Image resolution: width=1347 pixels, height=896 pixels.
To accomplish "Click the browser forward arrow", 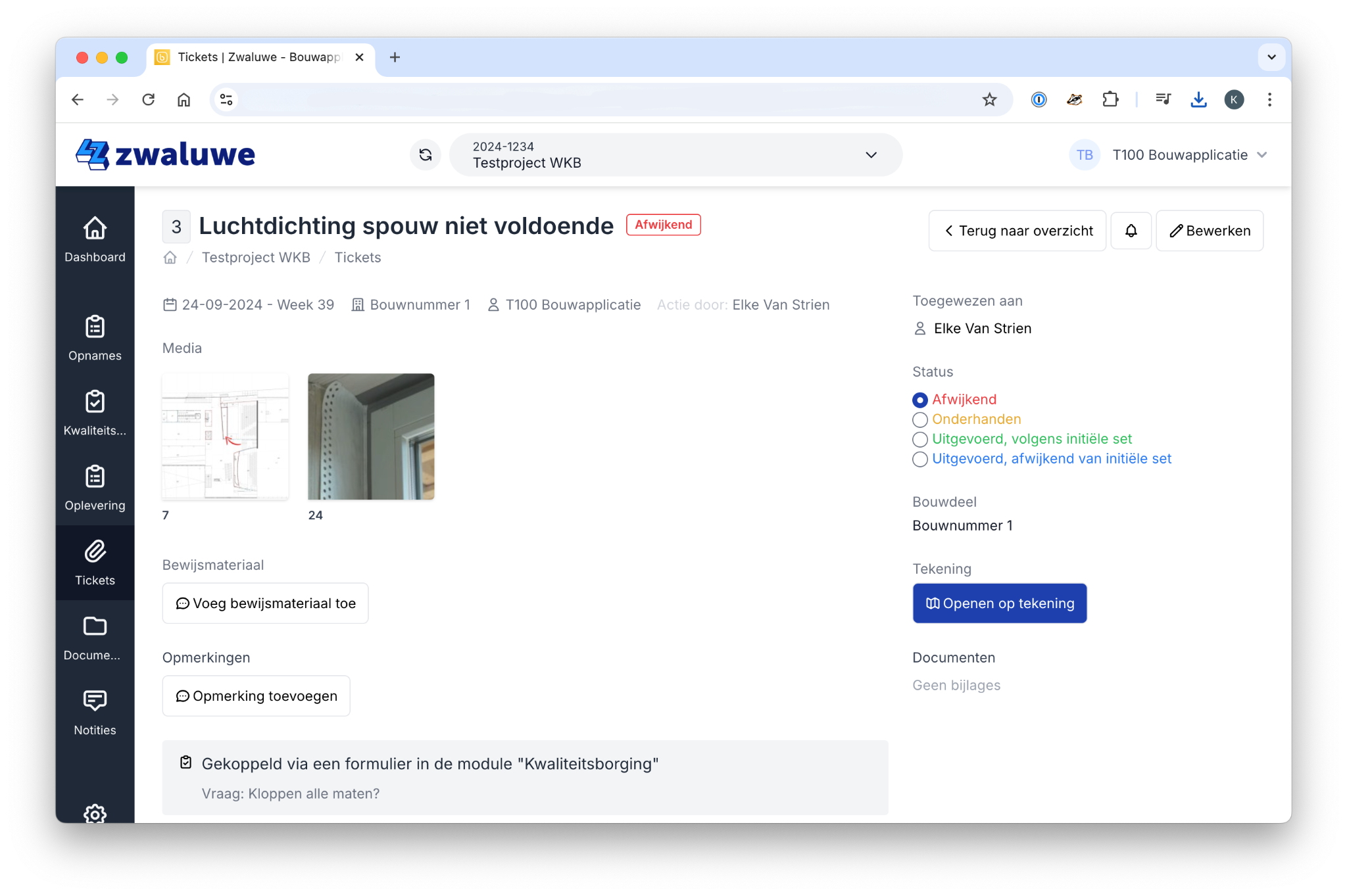I will point(113,99).
